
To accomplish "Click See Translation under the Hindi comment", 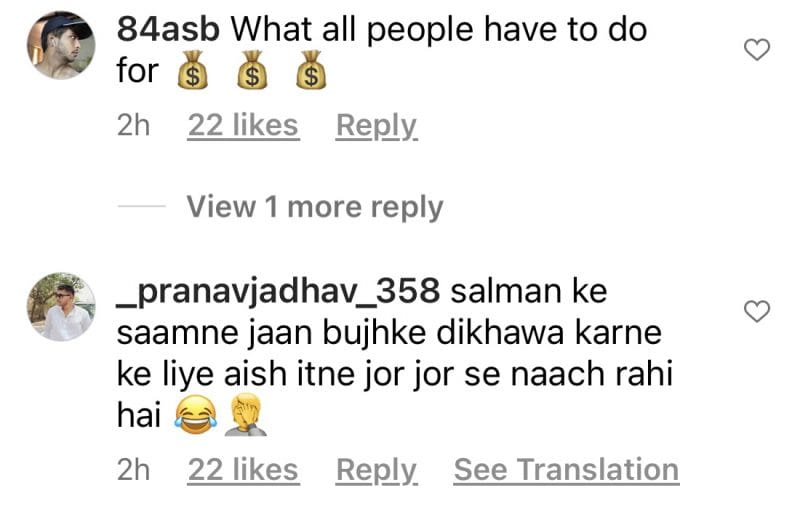I will 566,470.
